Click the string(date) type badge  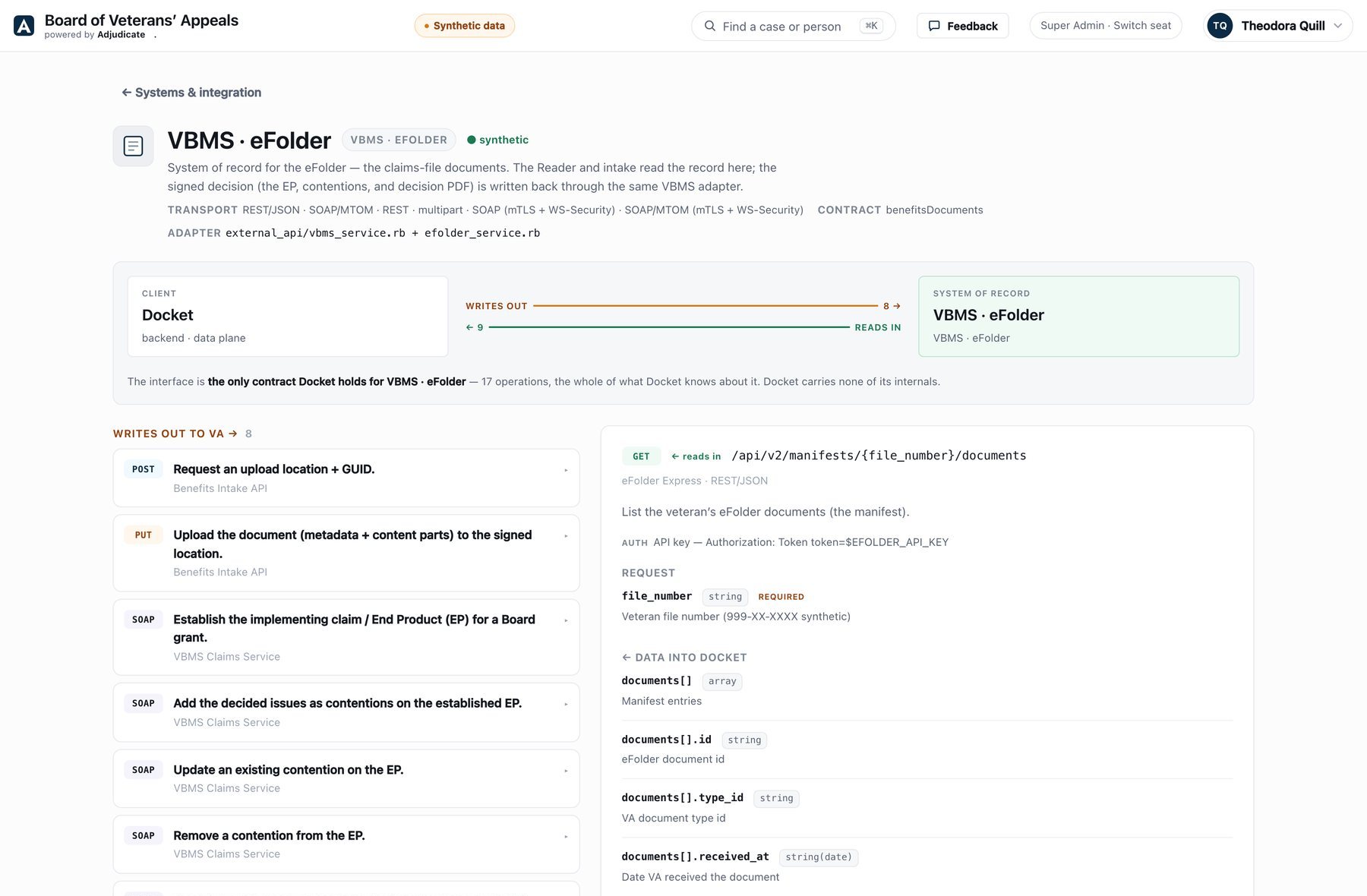pos(819,857)
